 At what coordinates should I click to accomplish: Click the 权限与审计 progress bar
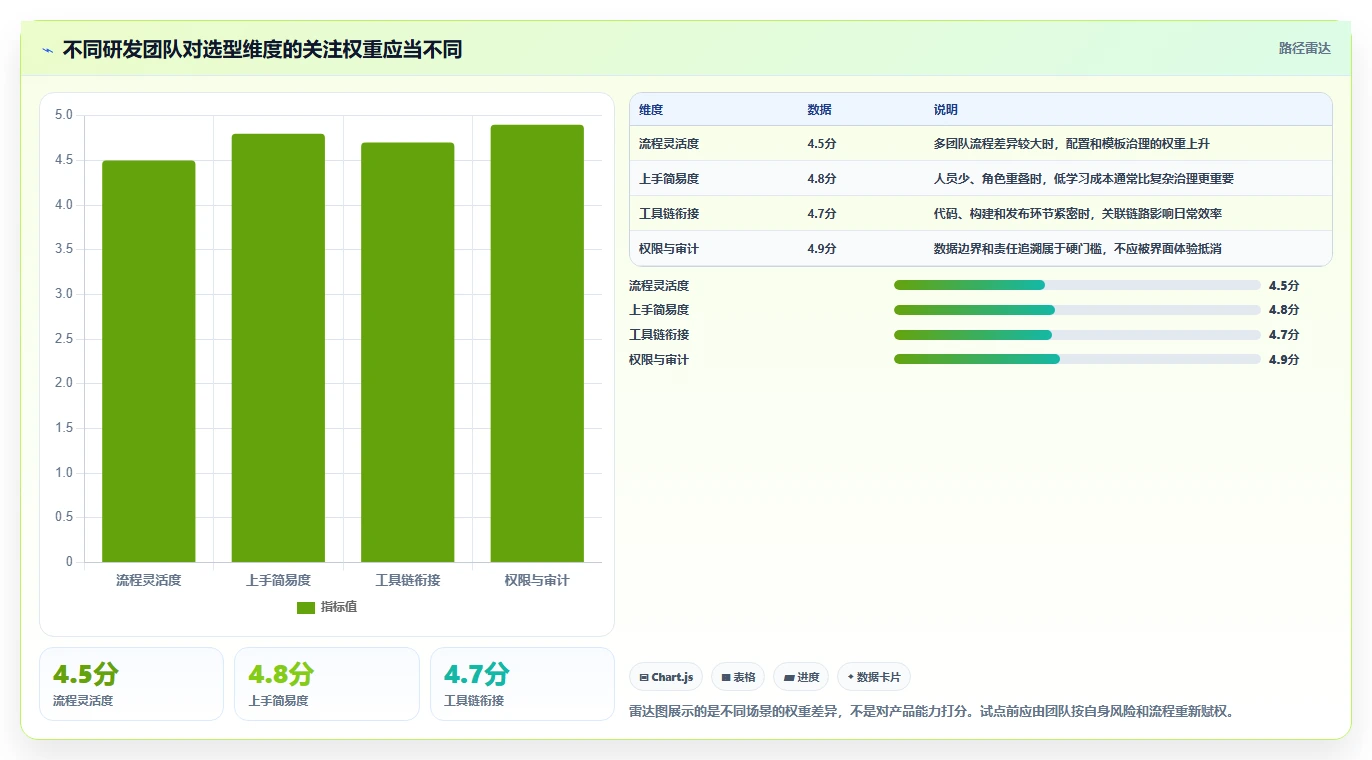1077,359
